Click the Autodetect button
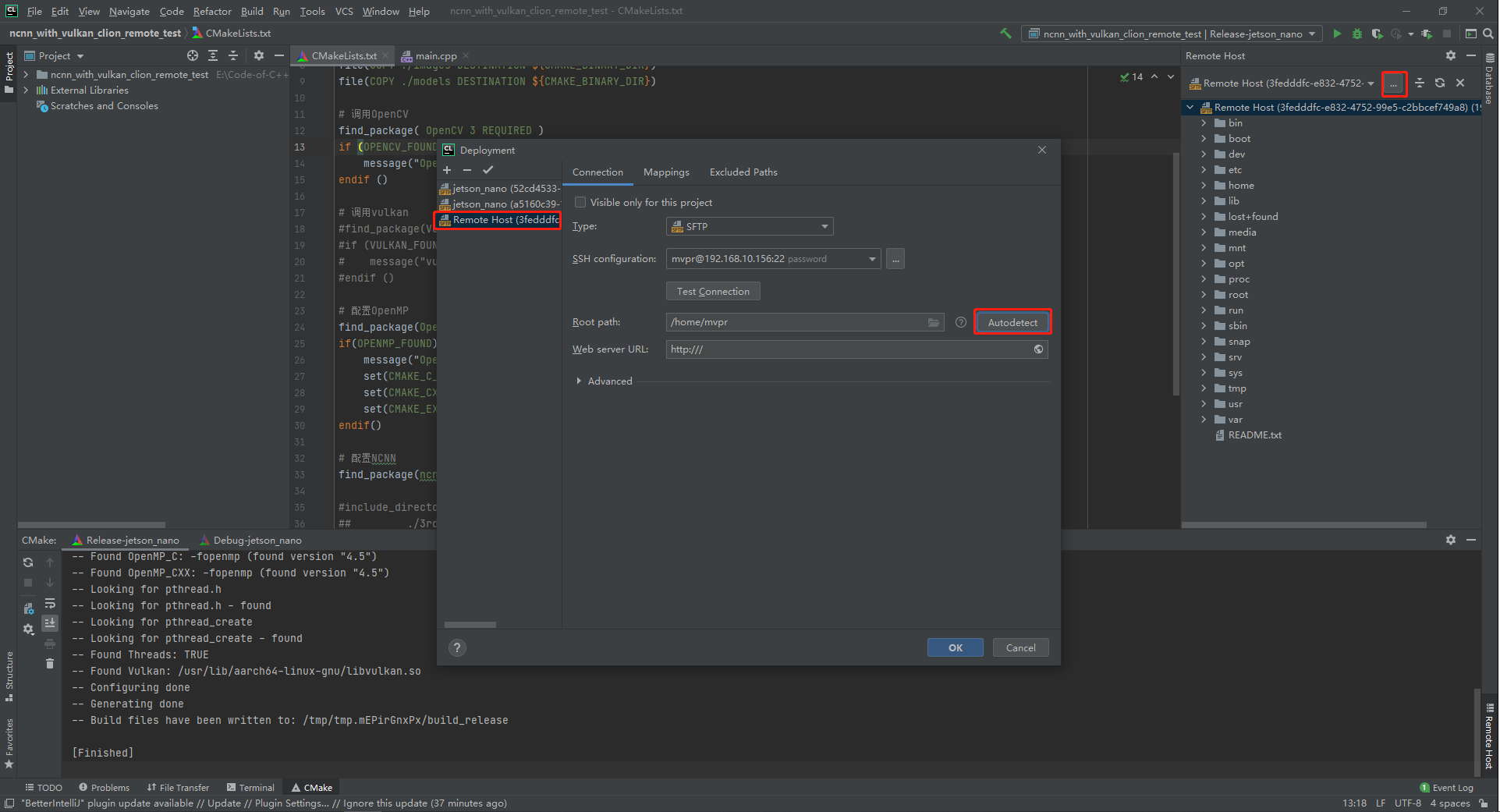 (x=1012, y=322)
